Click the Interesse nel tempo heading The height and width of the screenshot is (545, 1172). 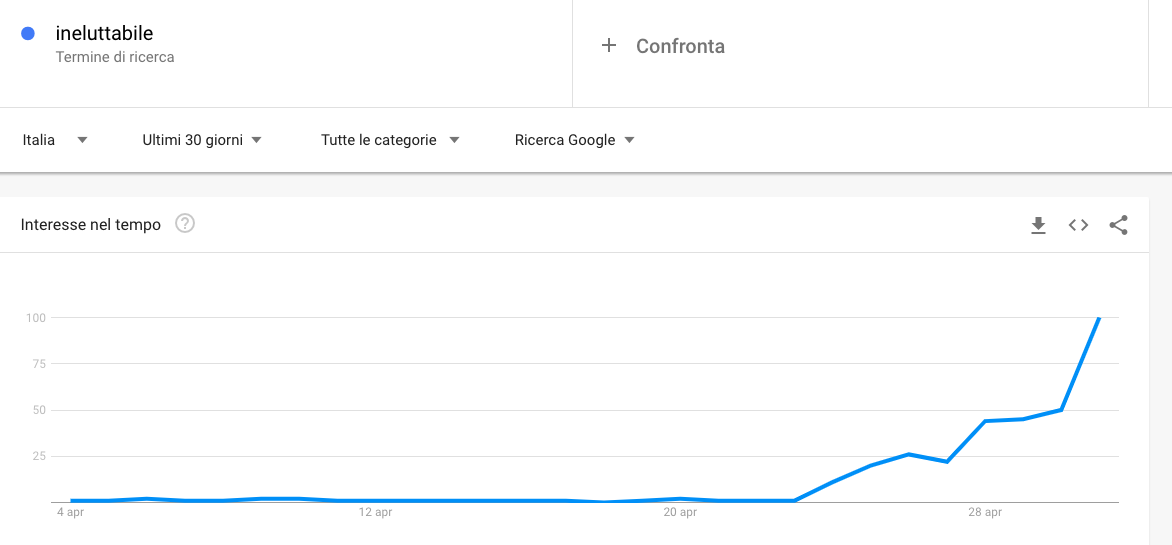(x=90, y=224)
